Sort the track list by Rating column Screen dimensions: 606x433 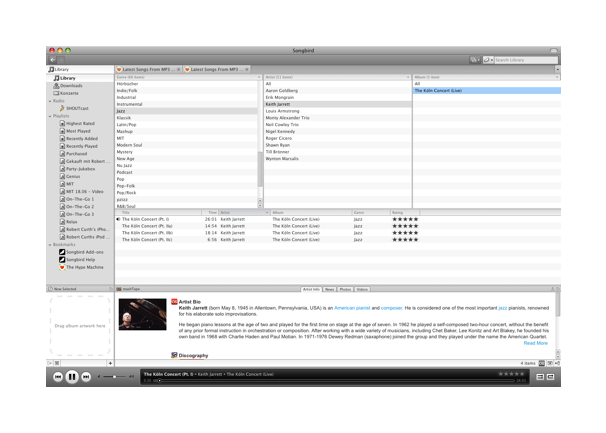405,213
